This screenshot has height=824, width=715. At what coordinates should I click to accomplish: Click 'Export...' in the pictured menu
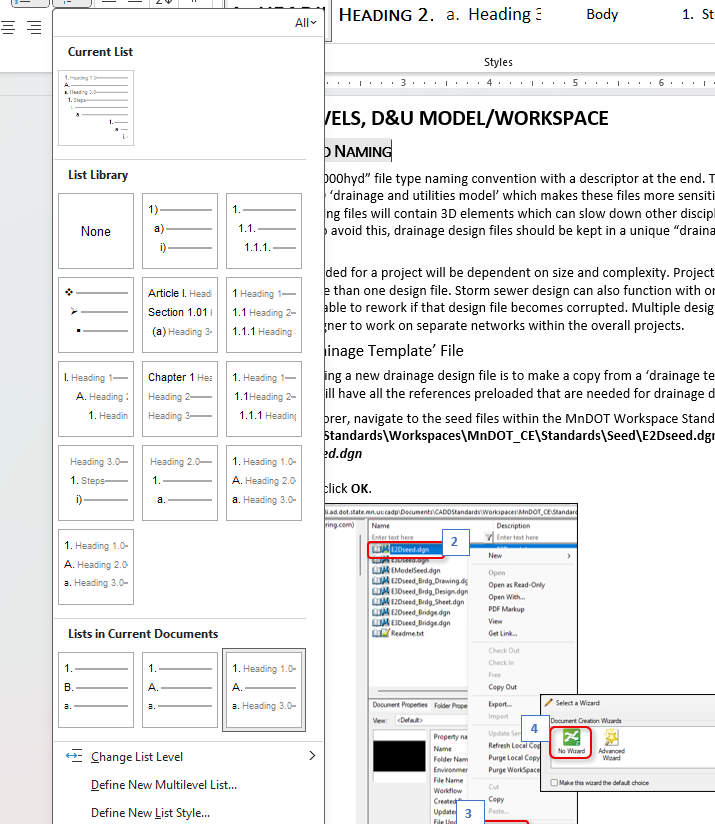[x=500, y=704]
